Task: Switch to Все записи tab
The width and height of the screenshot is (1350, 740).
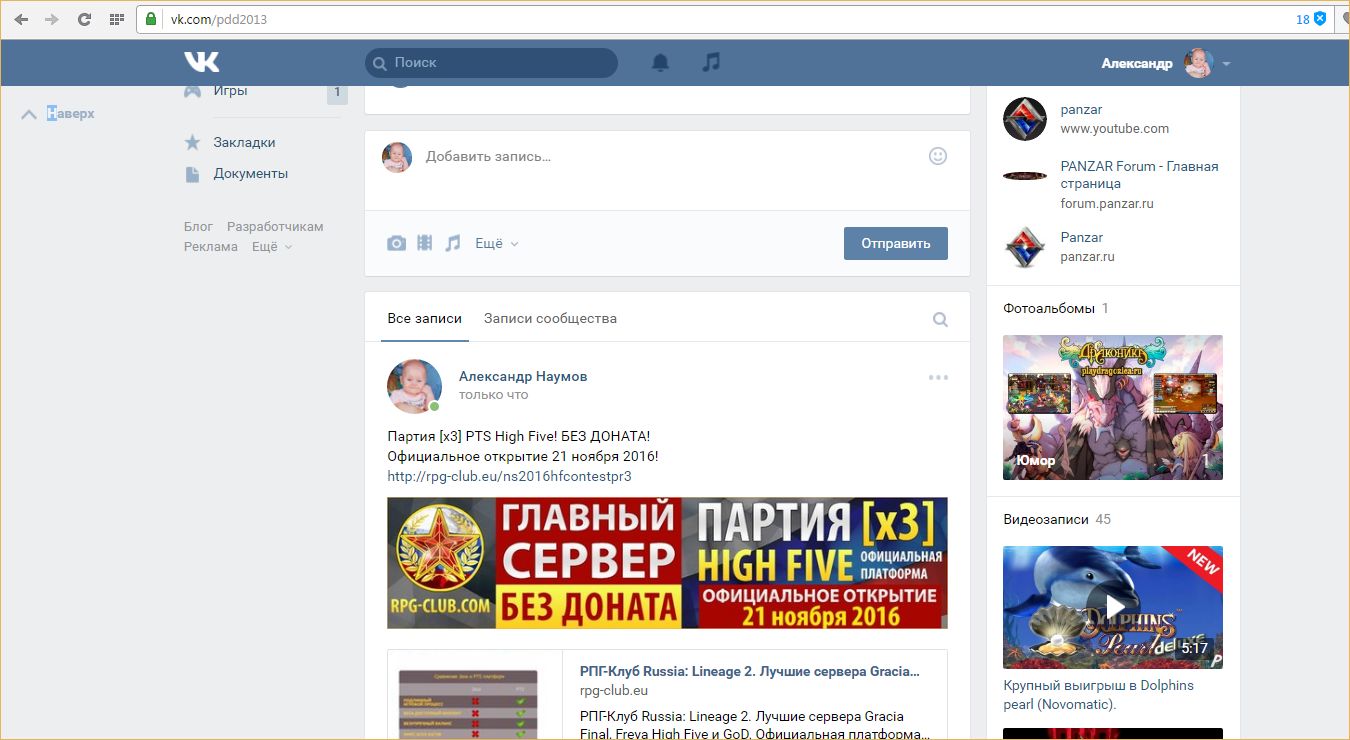Action: click(x=425, y=318)
